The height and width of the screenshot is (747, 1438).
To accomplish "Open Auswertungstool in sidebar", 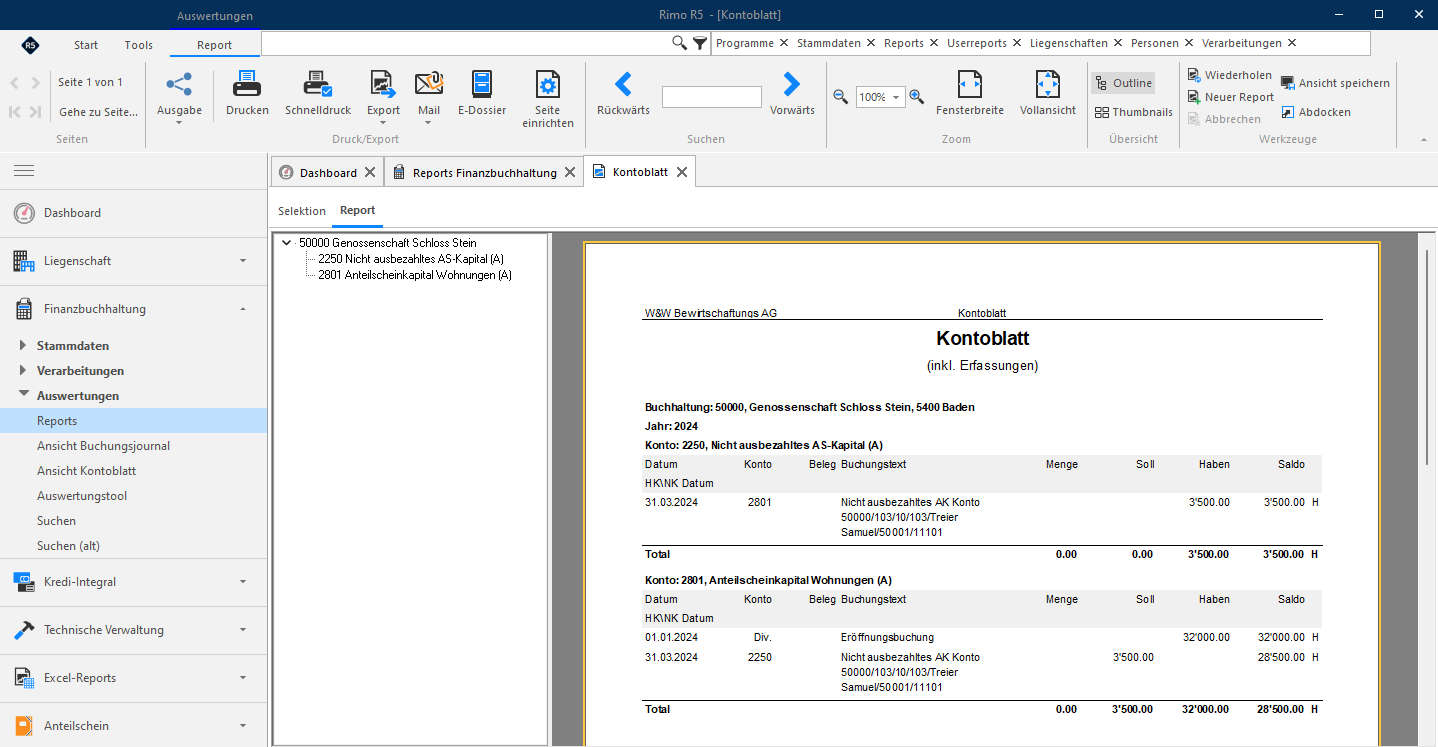I will [x=82, y=496].
